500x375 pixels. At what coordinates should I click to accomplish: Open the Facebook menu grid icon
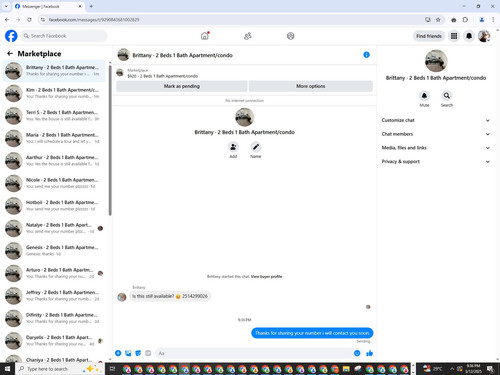(x=454, y=36)
